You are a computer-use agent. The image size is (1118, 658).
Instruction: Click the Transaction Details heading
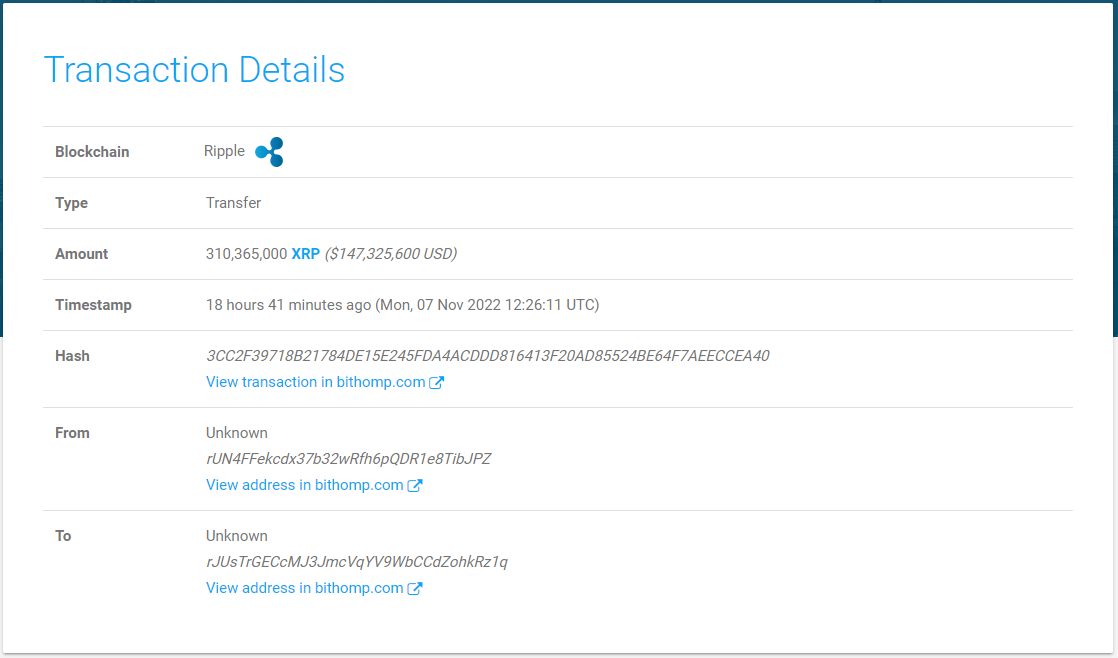(194, 70)
